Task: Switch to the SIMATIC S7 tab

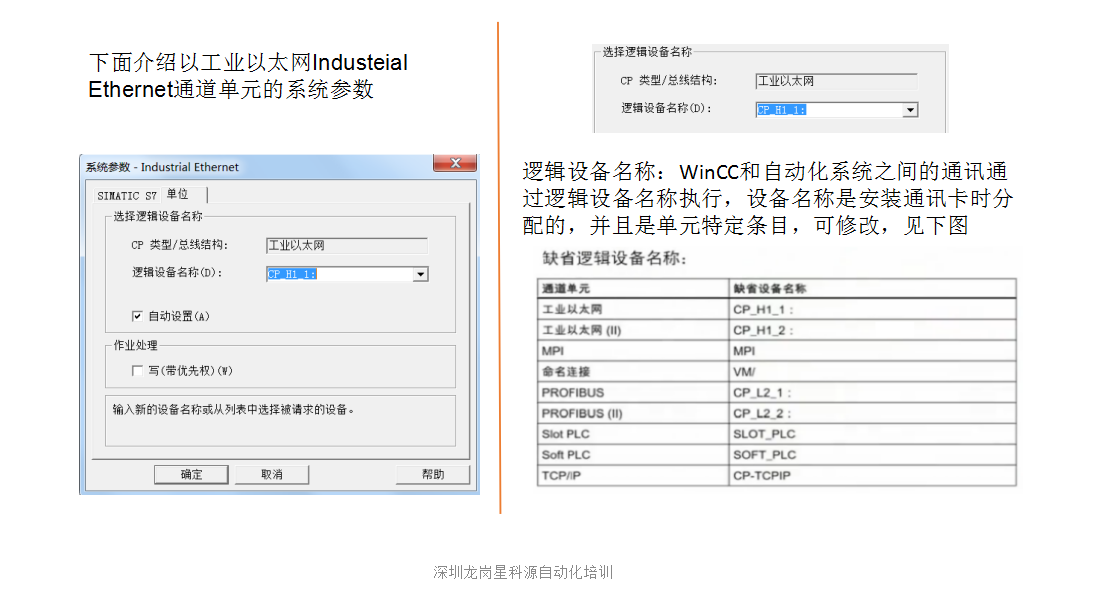Action: [x=127, y=195]
